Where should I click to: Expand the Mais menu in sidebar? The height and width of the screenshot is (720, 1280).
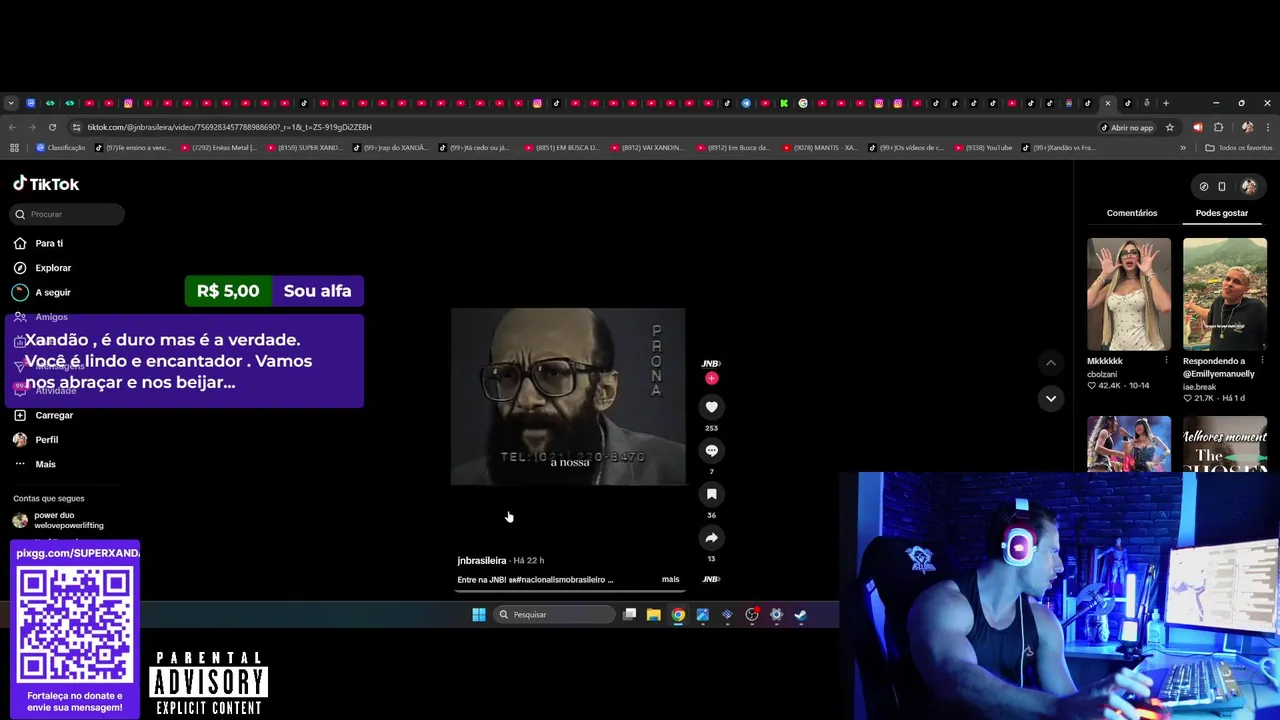click(x=45, y=464)
